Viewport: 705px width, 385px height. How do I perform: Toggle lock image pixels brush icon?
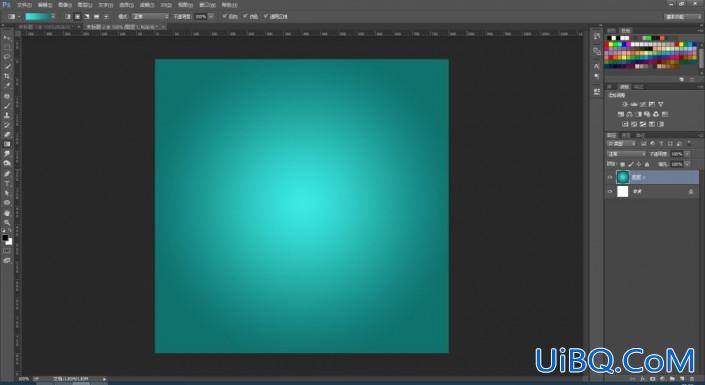[631, 165]
